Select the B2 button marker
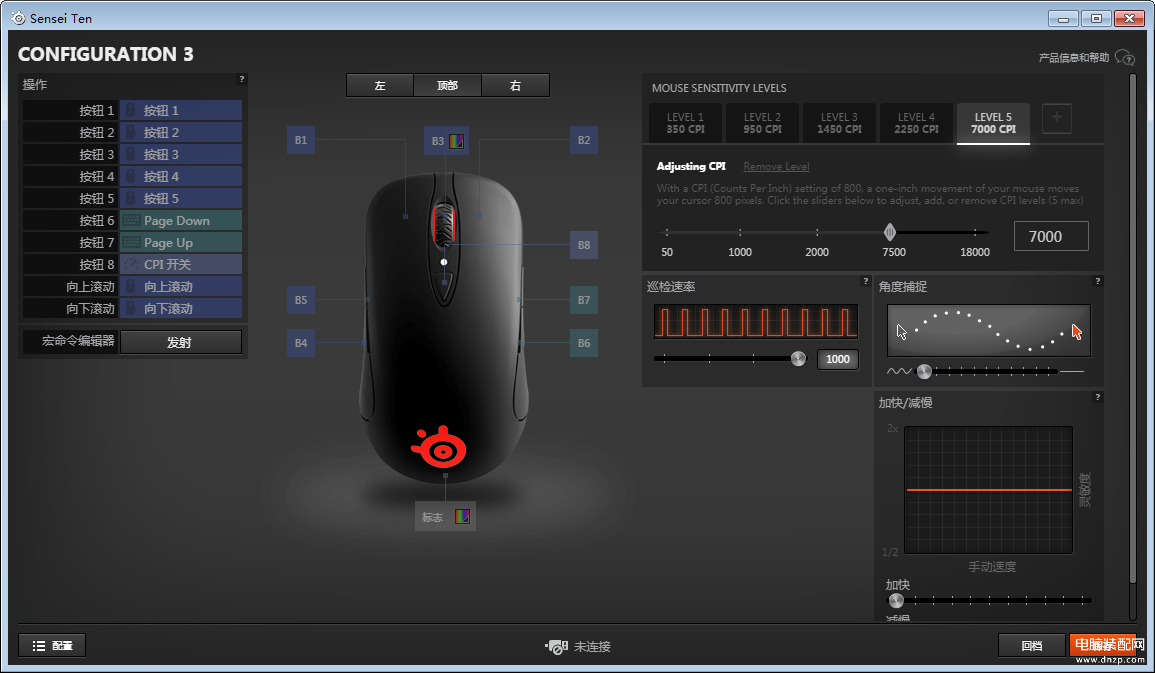Viewport: 1155px width, 673px height. pos(584,140)
